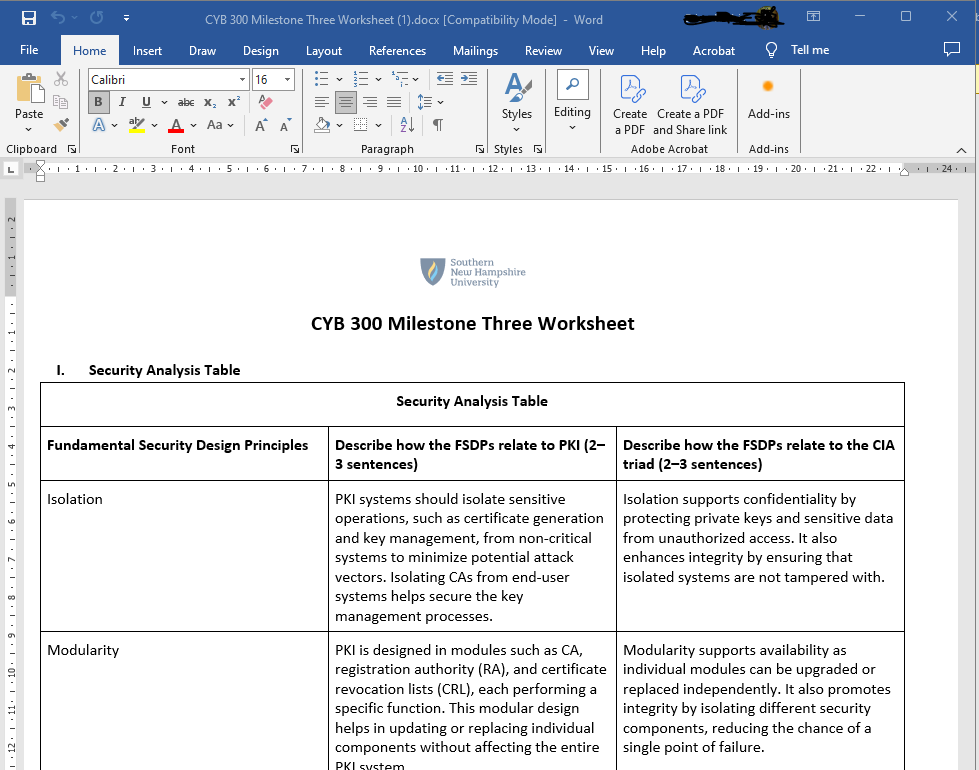This screenshot has height=770, width=979.
Task: Open highlight color dropdown arrow
Action: click(x=154, y=125)
